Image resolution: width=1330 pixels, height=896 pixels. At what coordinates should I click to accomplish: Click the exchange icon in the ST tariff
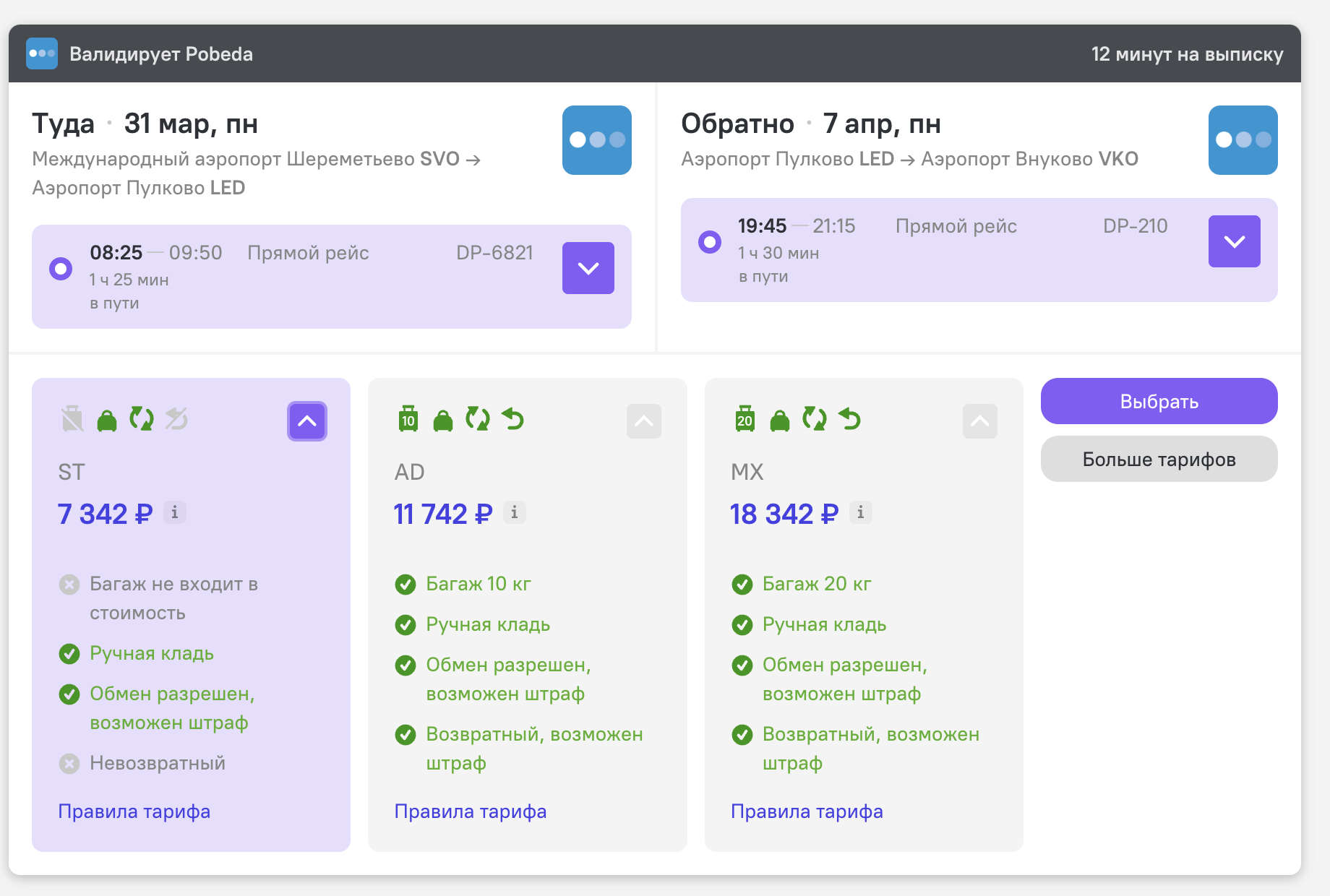pos(142,419)
